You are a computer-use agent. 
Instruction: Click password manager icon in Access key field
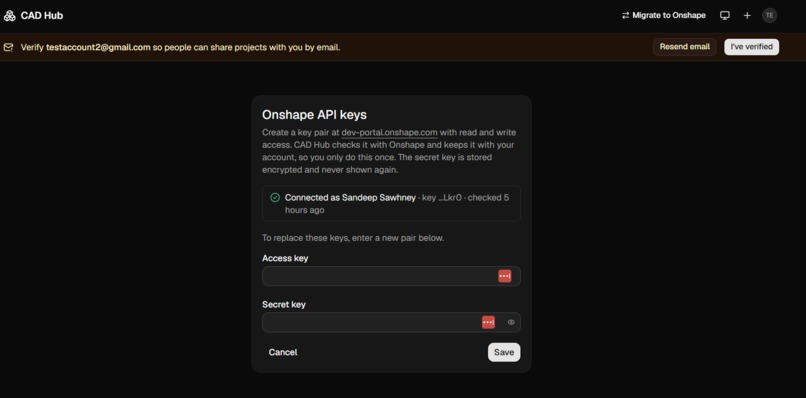[x=505, y=276]
